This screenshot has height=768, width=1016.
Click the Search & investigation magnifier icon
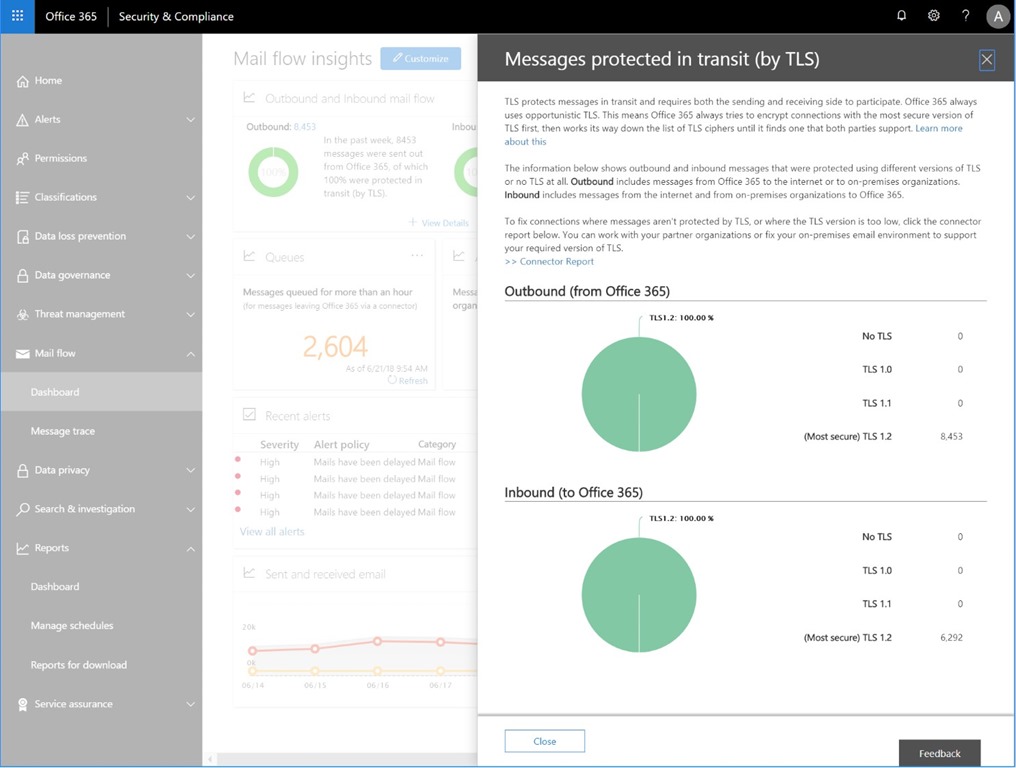point(23,509)
